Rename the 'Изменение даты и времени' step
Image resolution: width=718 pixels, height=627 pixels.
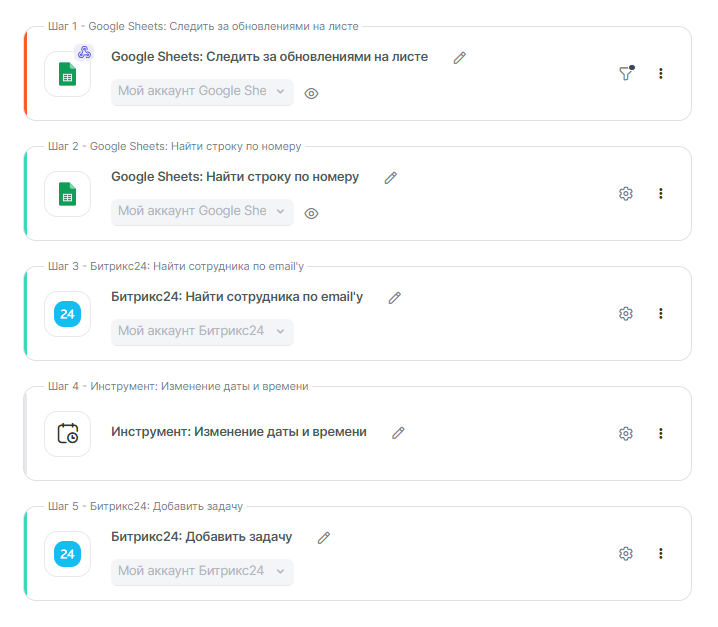pyautogui.click(x=398, y=433)
